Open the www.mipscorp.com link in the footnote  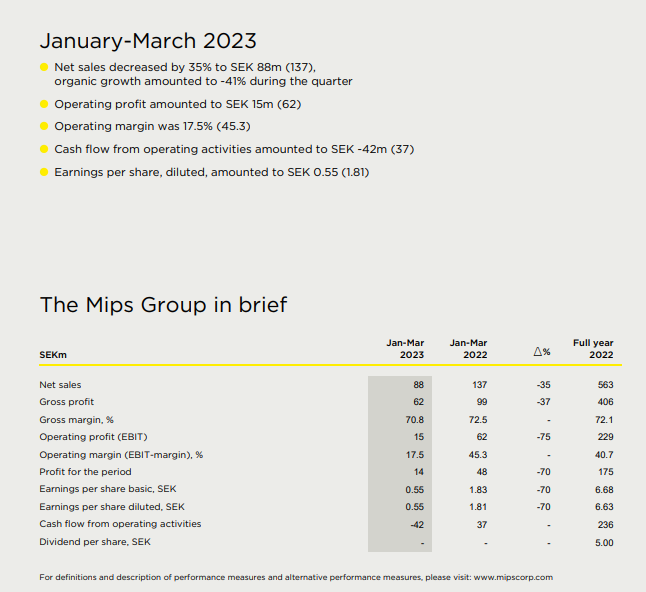point(512,577)
